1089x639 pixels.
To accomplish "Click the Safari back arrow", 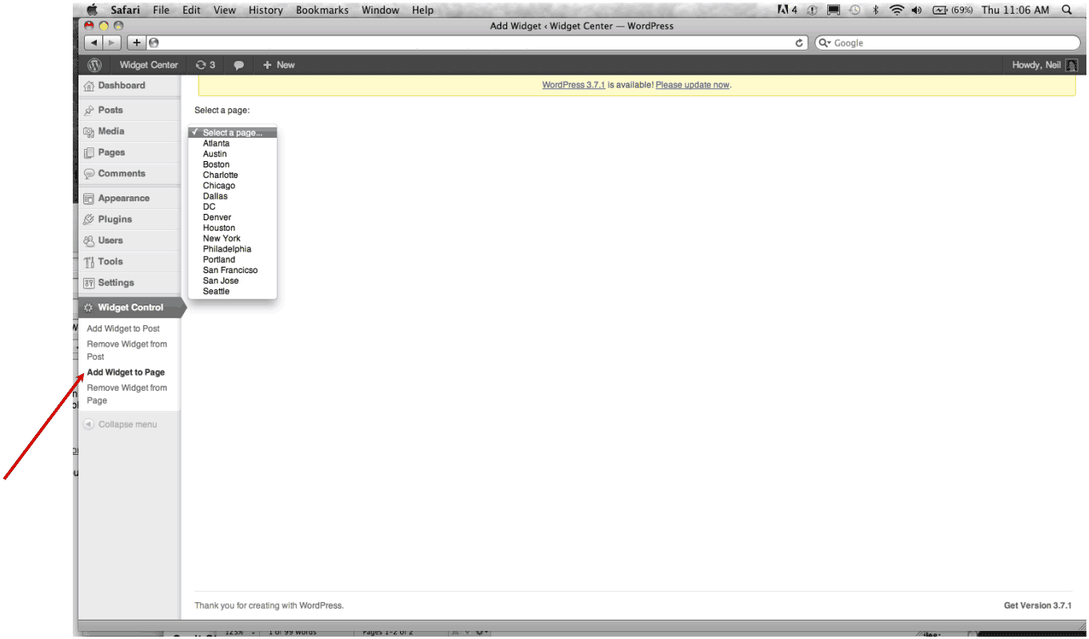I will [x=94, y=42].
